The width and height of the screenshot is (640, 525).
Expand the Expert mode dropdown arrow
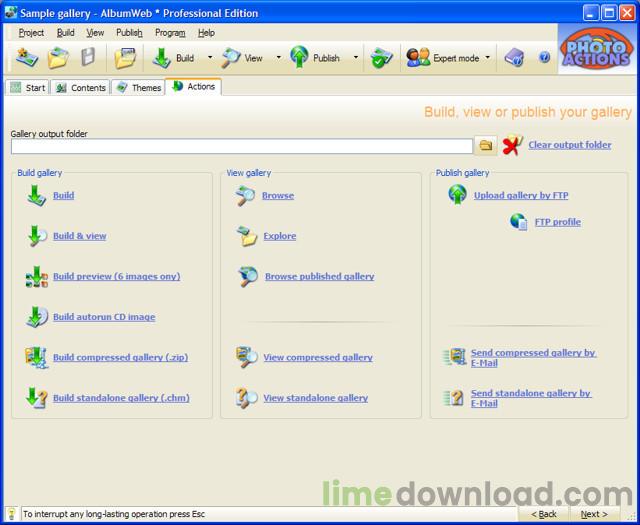pyautogui.click(x=488, y=58)
